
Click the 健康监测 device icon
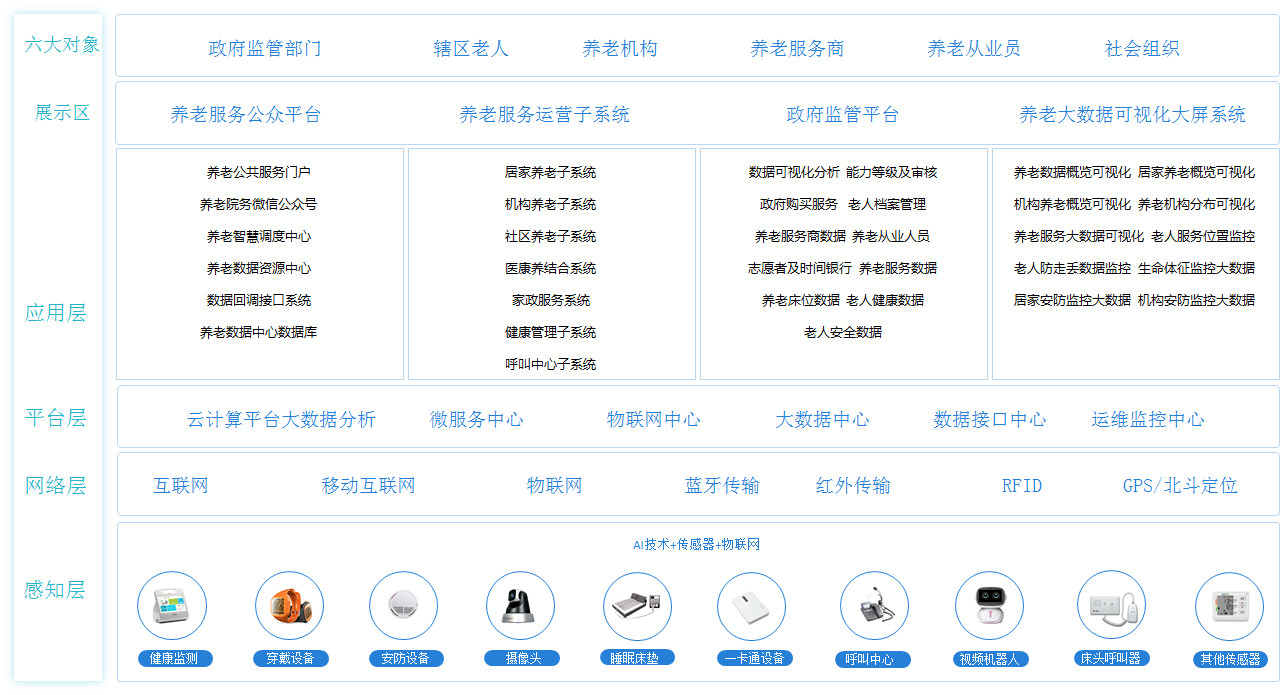pyautogui.click(x=172, y=606)
